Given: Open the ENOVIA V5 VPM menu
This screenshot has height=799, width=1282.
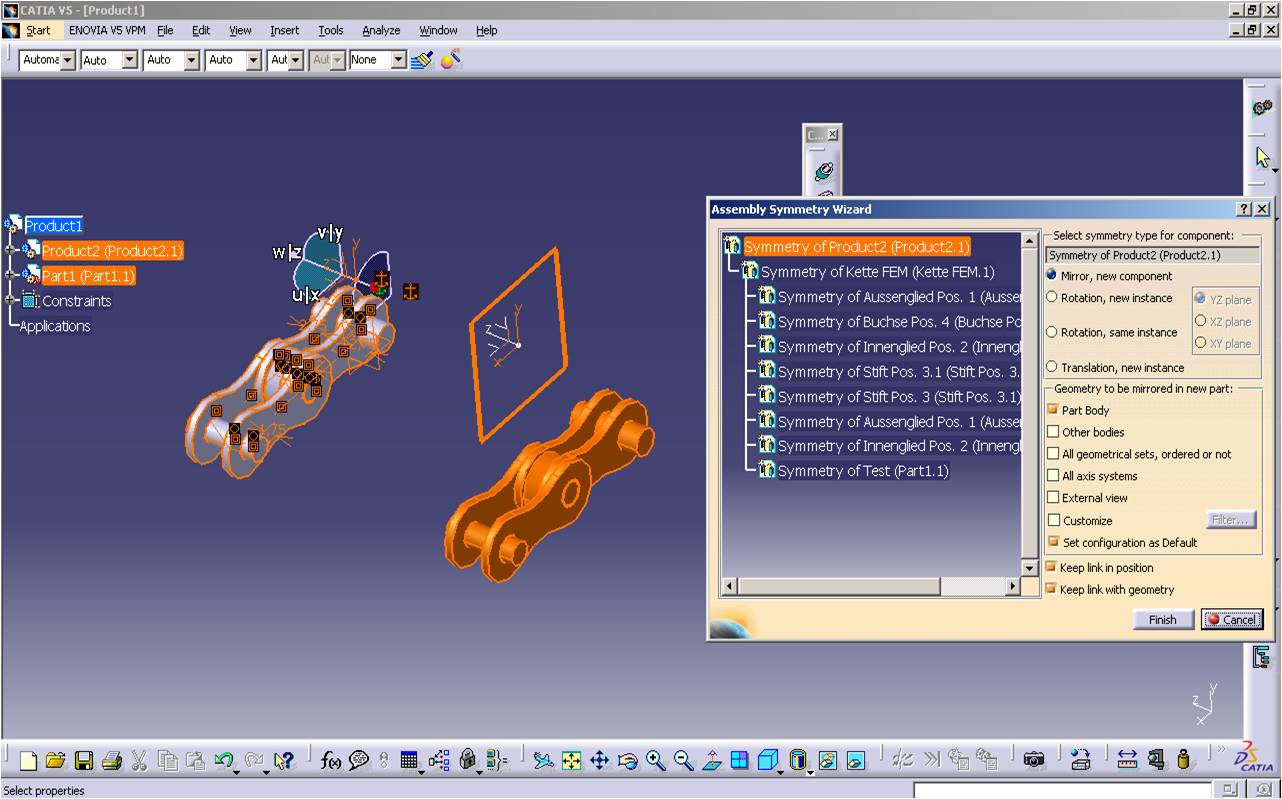Looking at the screenshot, I should [x=107, y=30].
